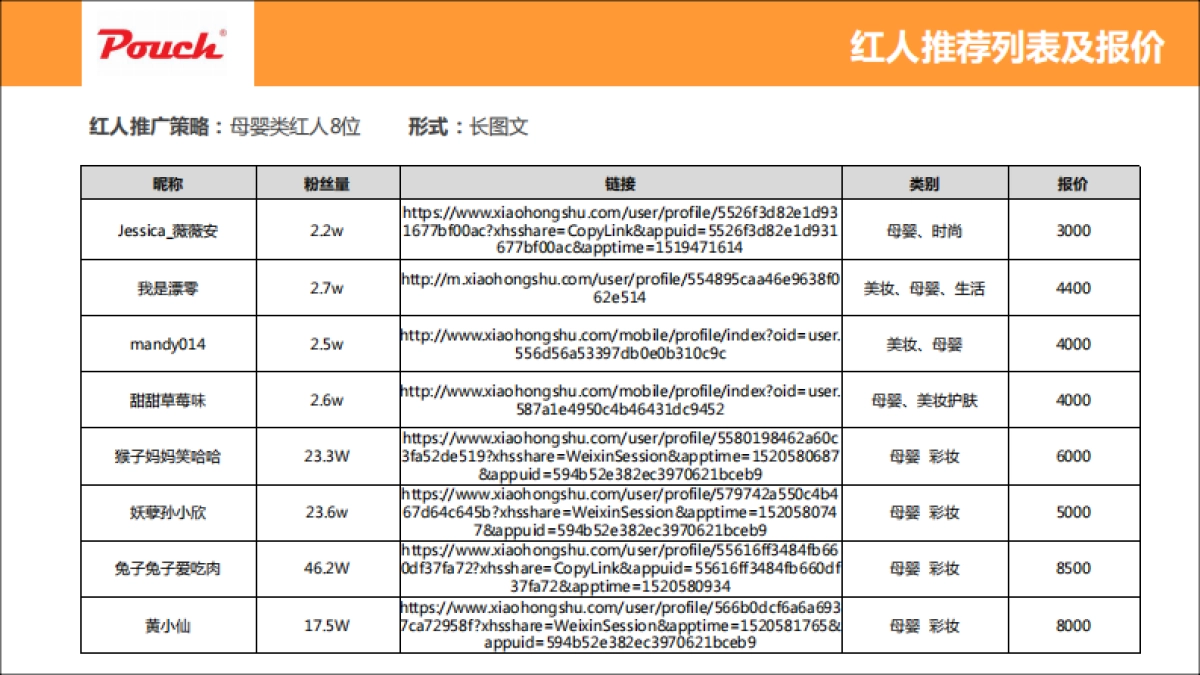This screenshot has width=1200, height=675.
Task: Select the 粉丝量 column header
Action: (x=327, y=184)
